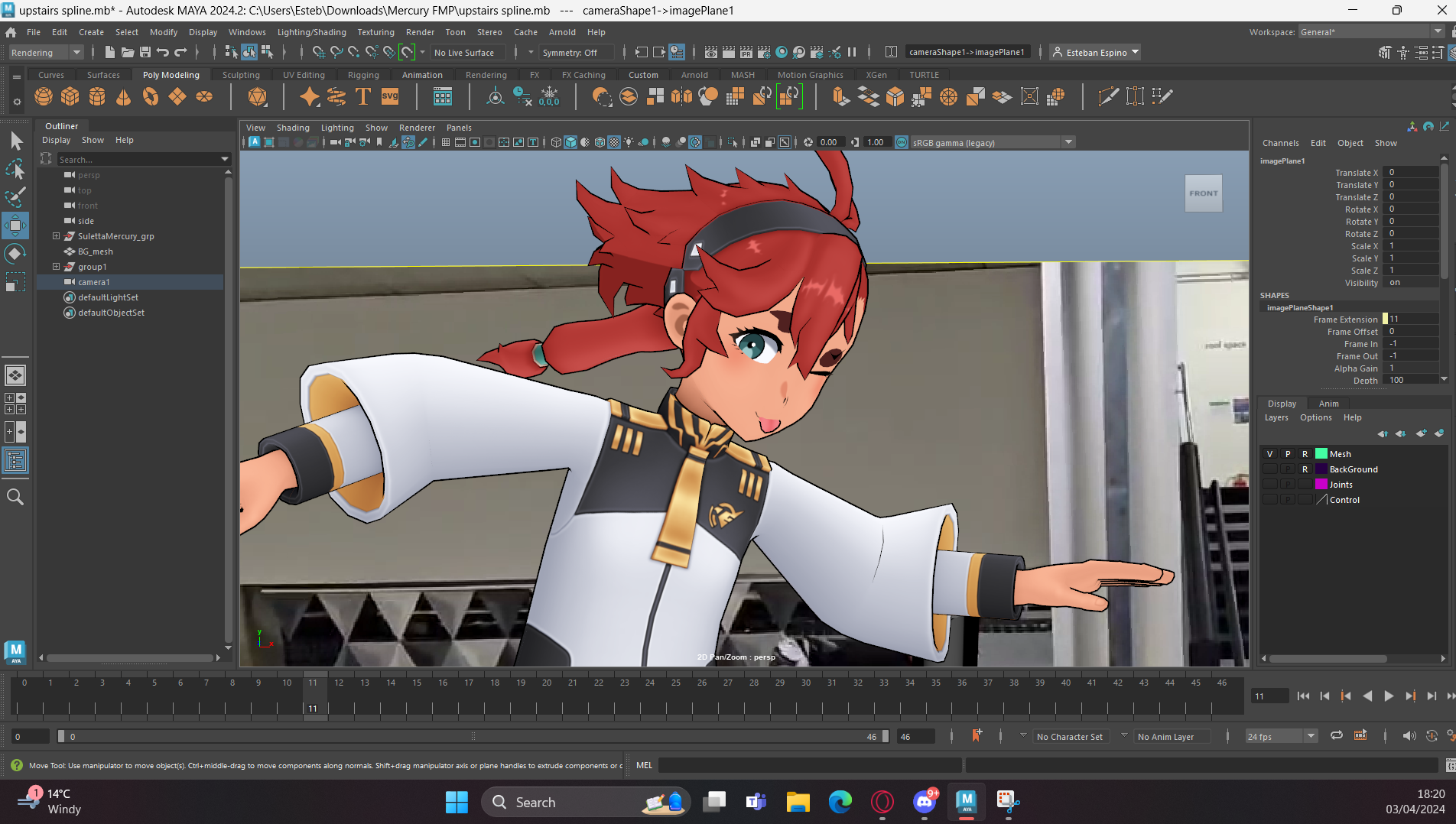
Task: Click the Redo arrow icon
Action: pyautogui.click(x=181, y=52)
